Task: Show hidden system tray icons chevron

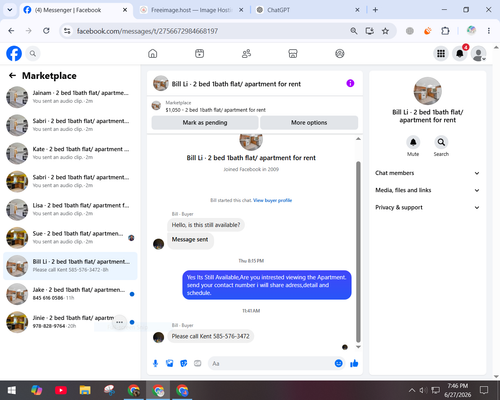Action: [x=412, y=390]
